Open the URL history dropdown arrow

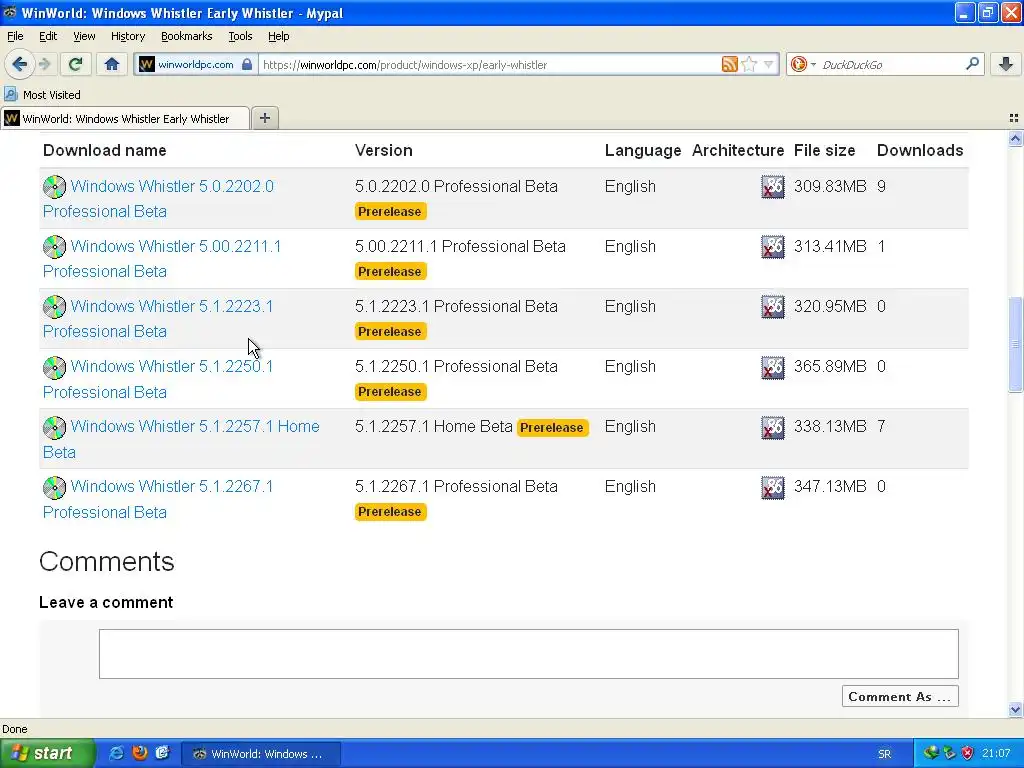pos(769,64)
